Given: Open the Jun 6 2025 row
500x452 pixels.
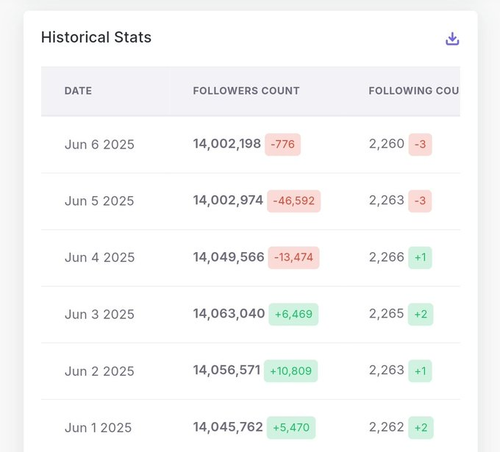Looking at the screenshot, I should point(250,144).
